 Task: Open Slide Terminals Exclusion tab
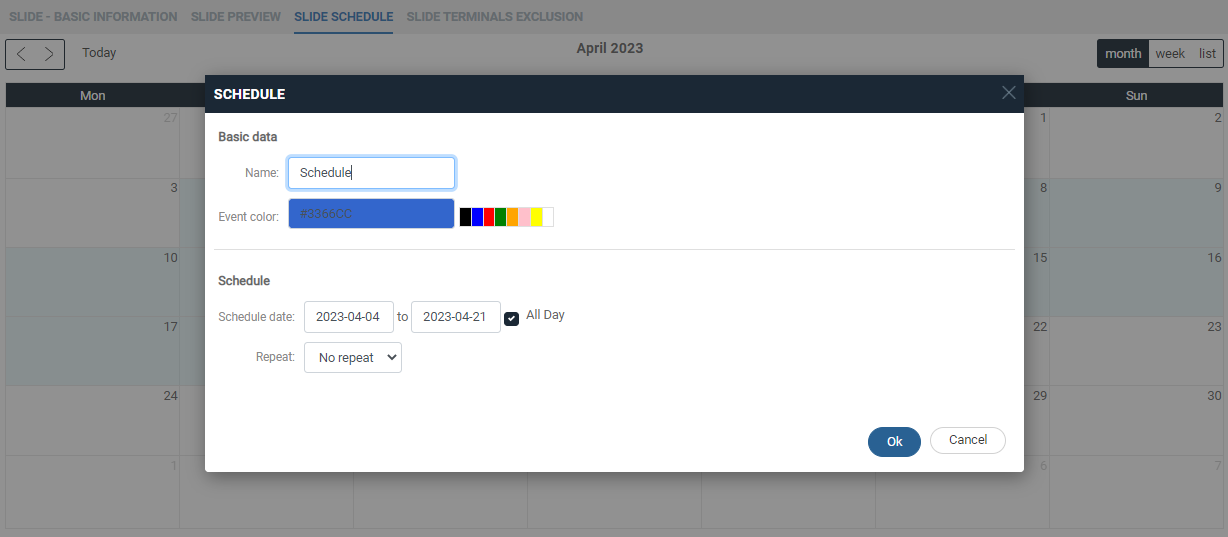click(495, 17)
